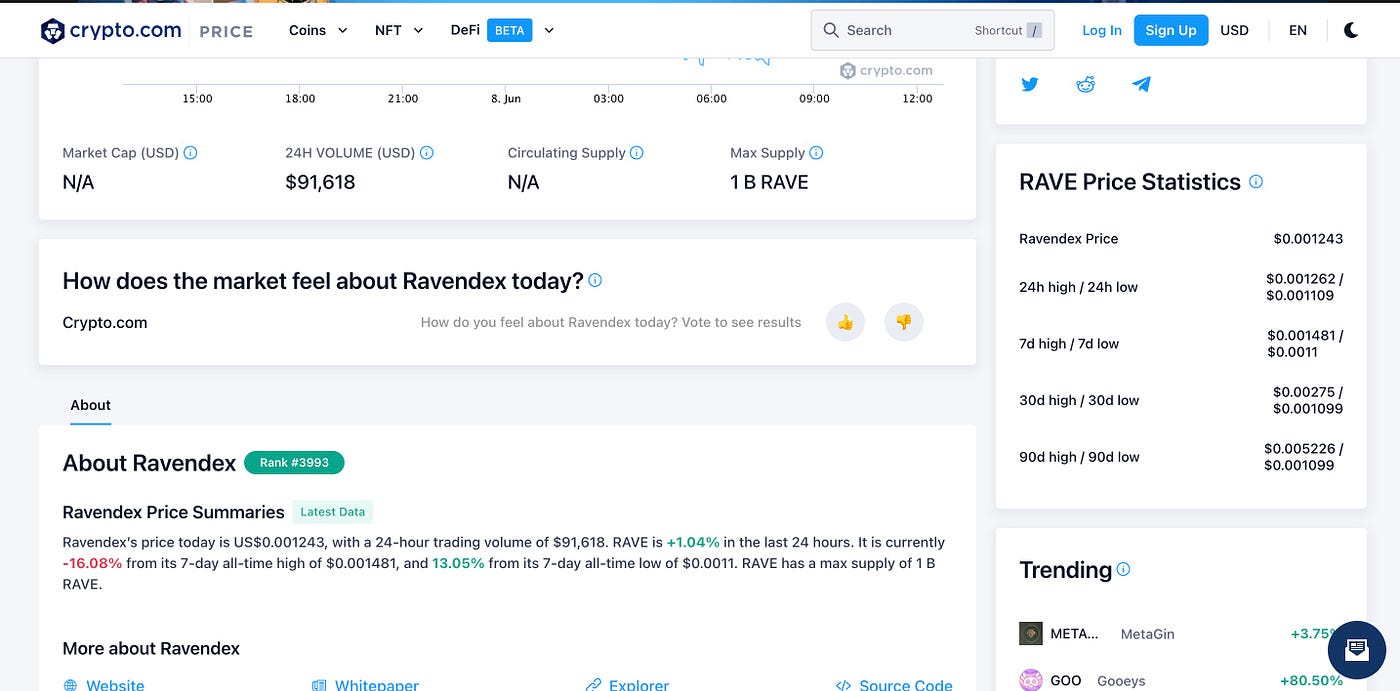This screenshot has height=691, width=1400.
Task: Click the Gooeys coin icon
Action: pyautogui.click(x=1031, y=680)
